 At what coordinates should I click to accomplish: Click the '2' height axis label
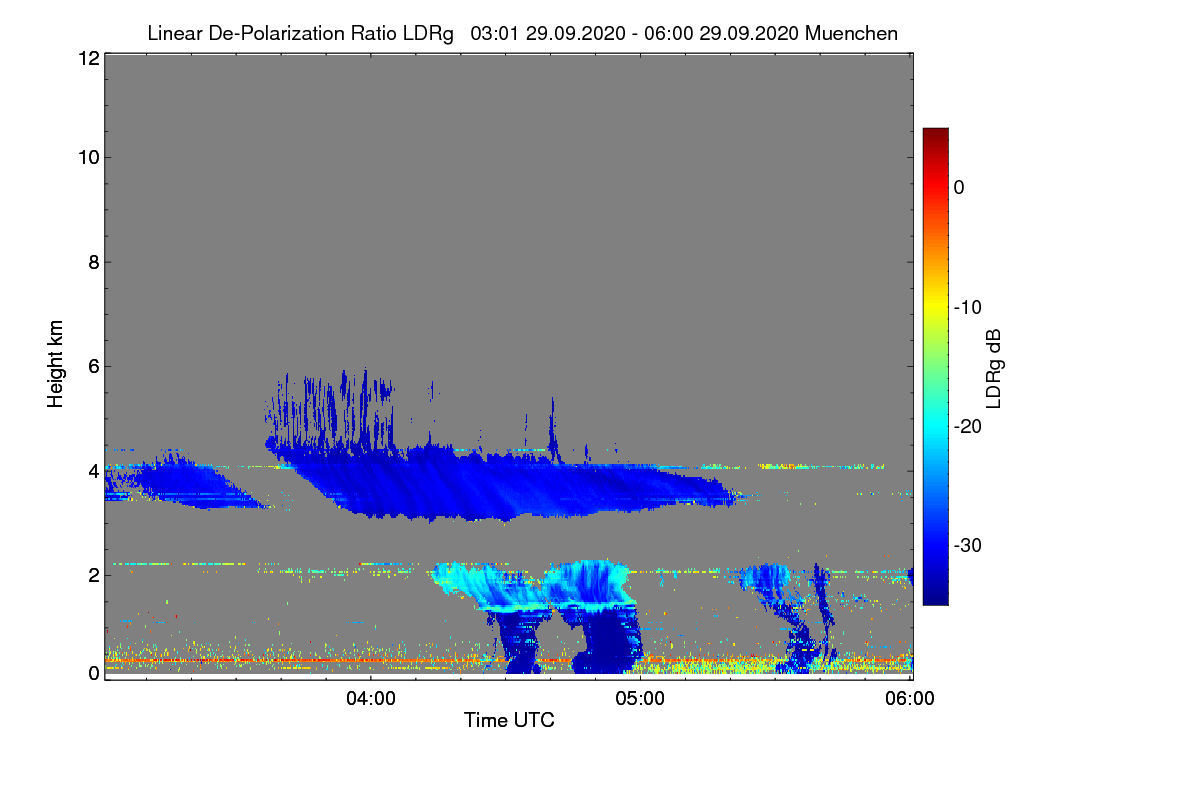(x=92, y=574)
